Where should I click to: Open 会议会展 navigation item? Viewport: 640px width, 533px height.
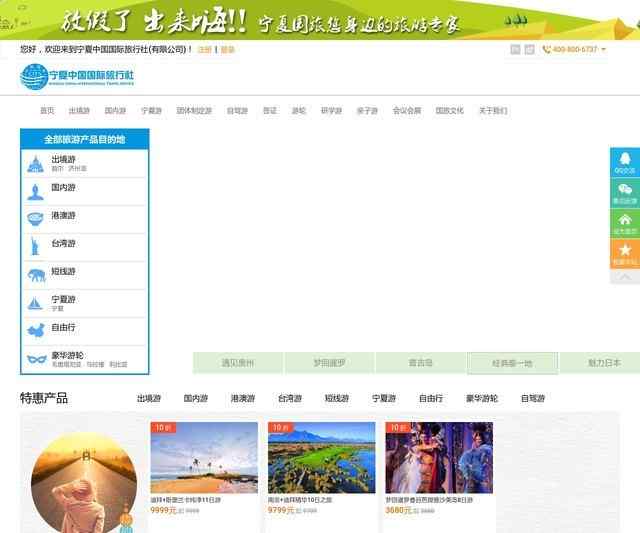[407, 111]
